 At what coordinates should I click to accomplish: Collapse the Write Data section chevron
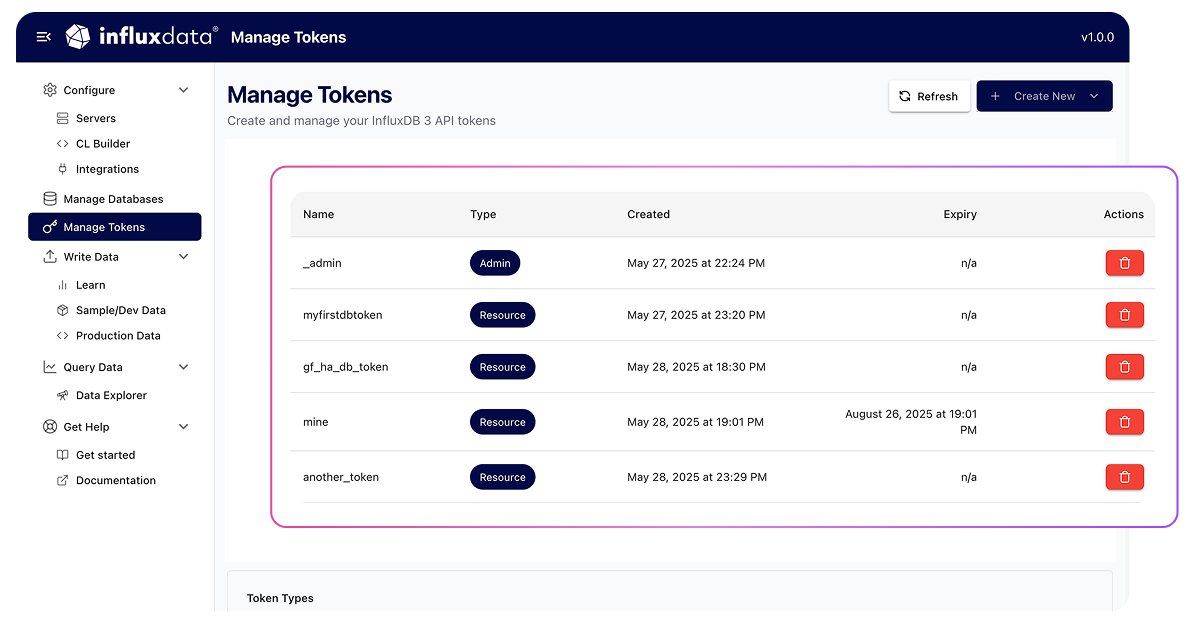pos(184,257)
